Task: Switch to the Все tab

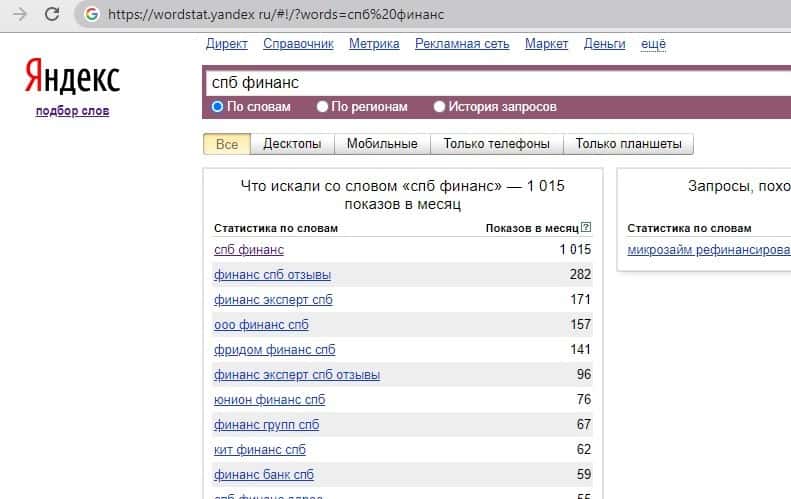Action: [227, 144]
